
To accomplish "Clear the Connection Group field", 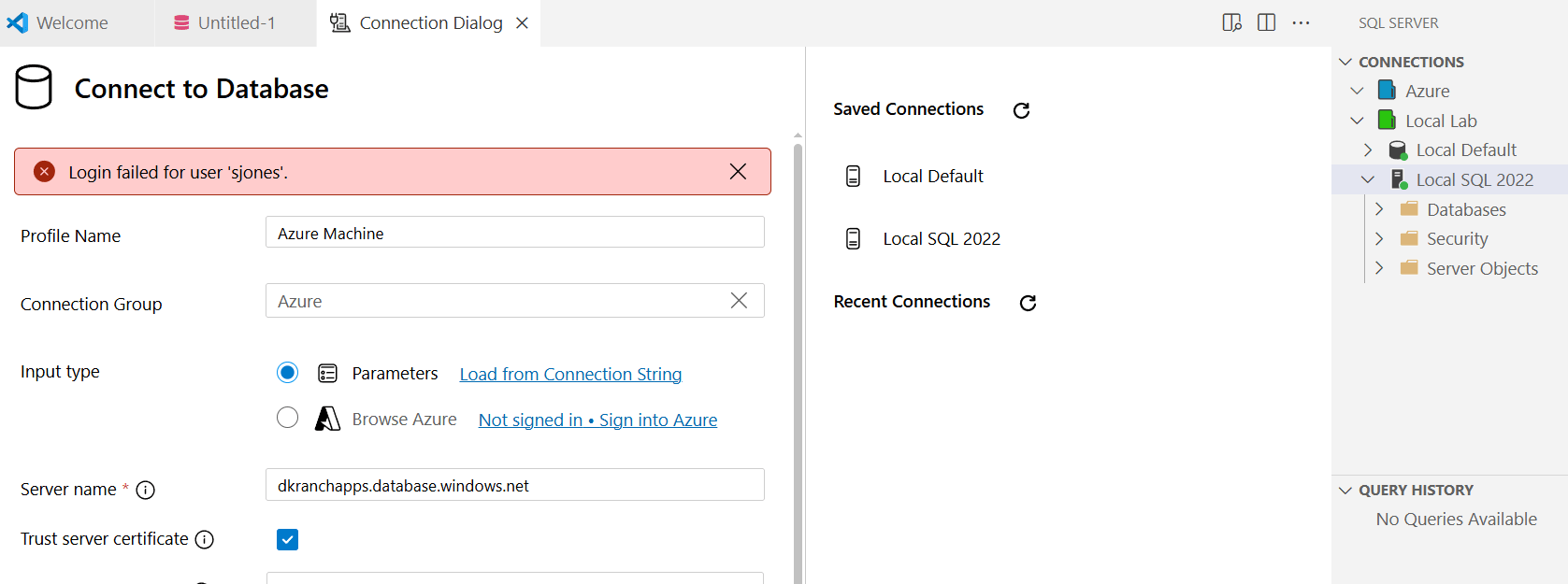I will click(739, 301).
